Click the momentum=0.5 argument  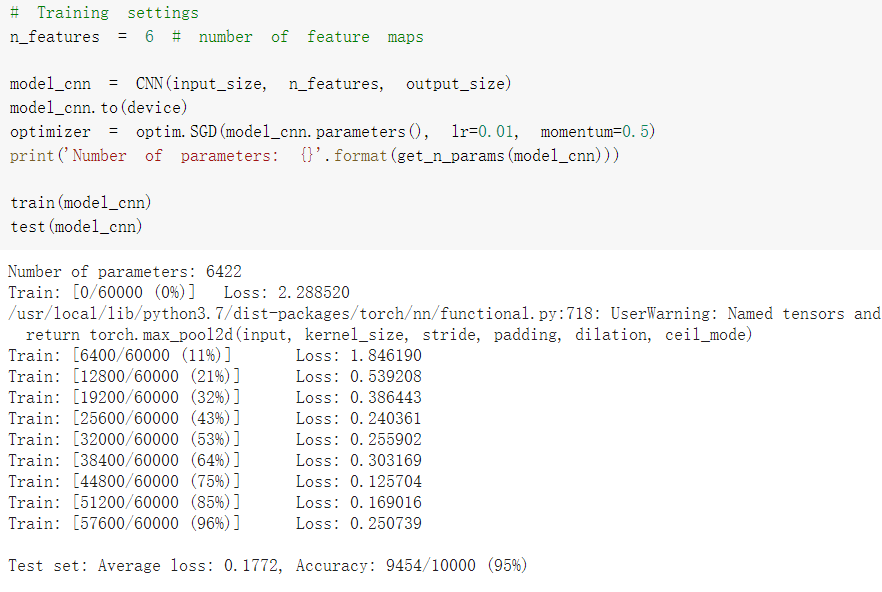coord(597,132)
